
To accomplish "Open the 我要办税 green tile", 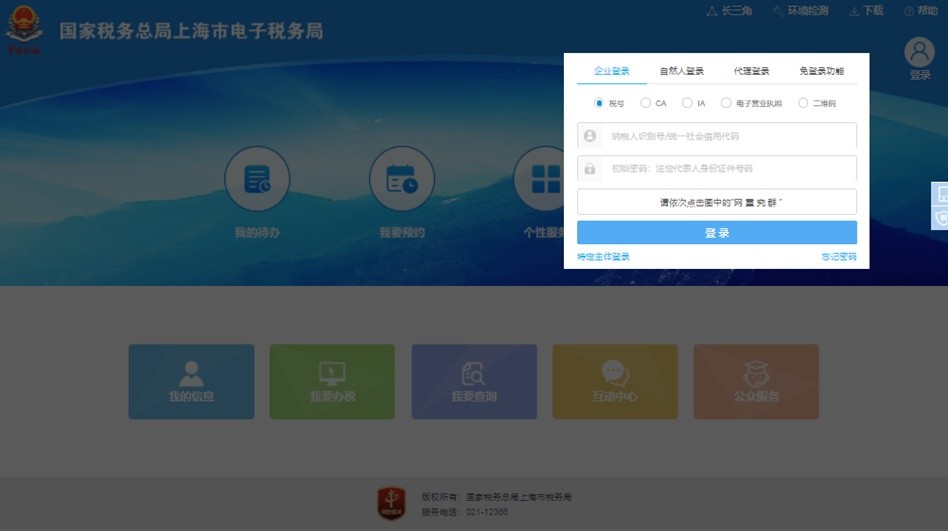I will point(332,381).
